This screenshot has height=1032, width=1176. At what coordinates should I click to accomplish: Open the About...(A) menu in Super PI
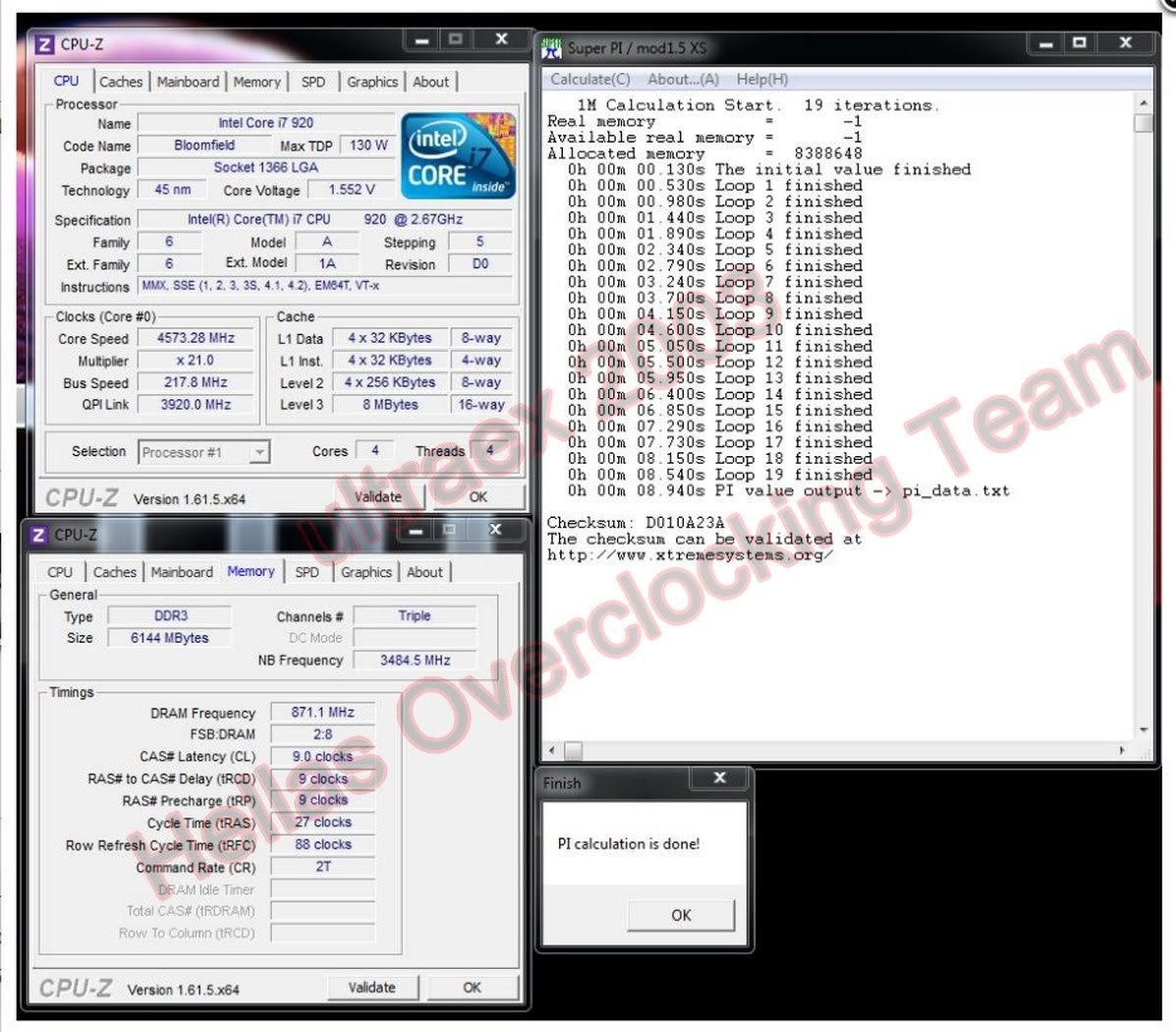point(683,80)
